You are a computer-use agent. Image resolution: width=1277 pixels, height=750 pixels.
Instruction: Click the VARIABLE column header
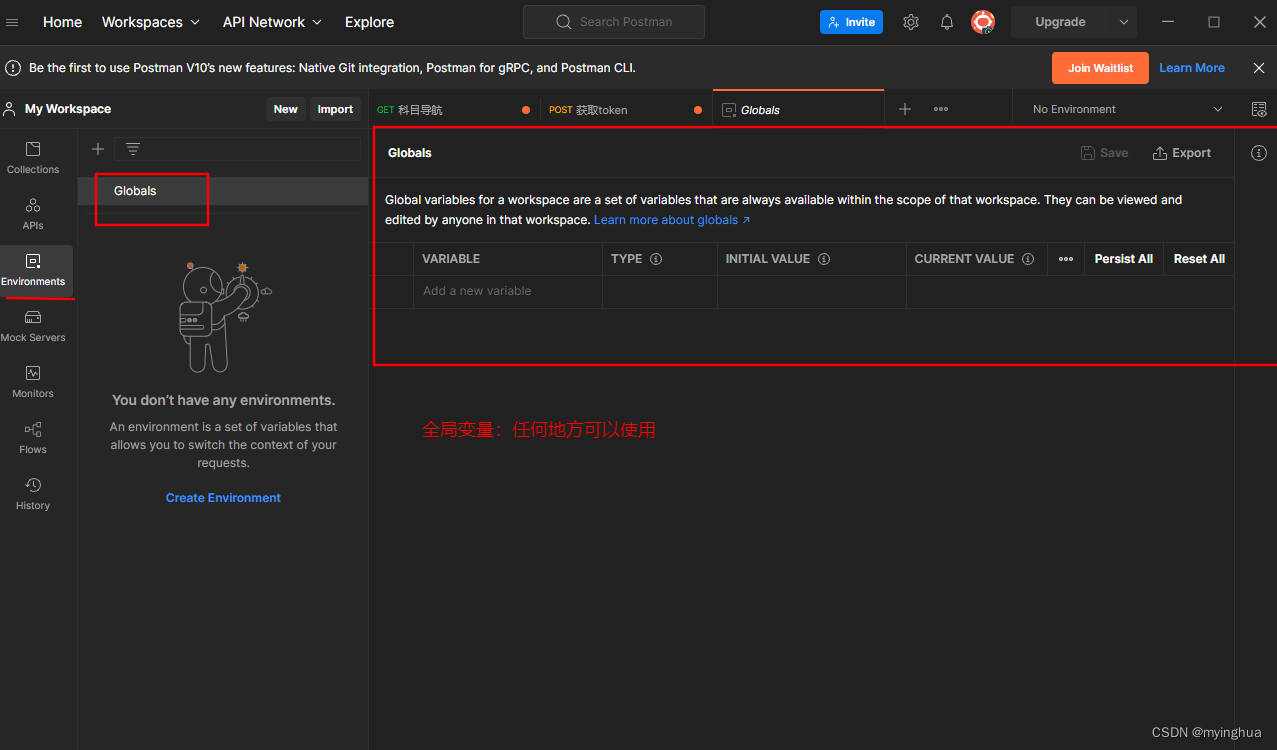[508, 259]
